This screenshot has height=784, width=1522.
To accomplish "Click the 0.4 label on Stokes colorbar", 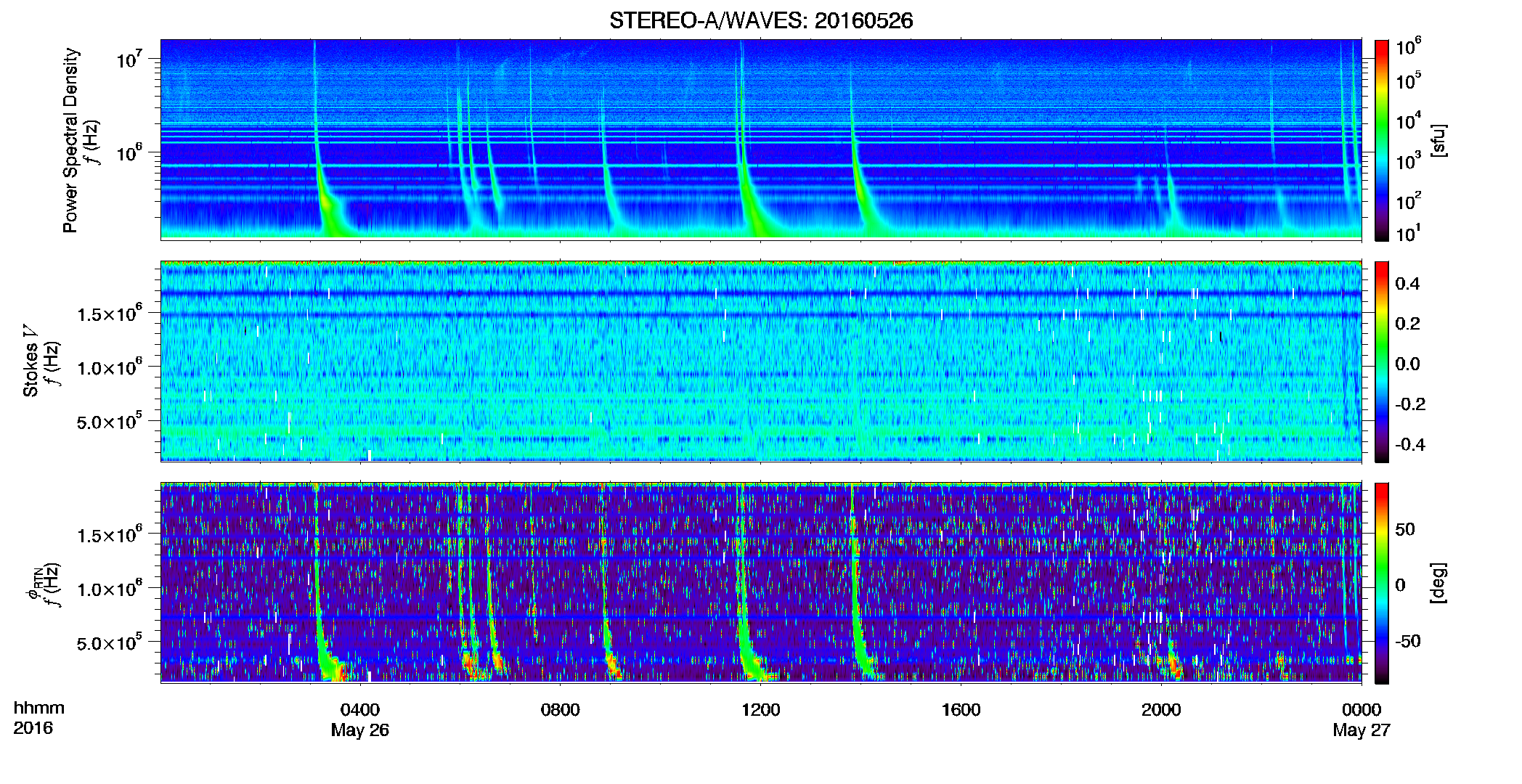I will pyautogui.click(x=1407, y=284).
